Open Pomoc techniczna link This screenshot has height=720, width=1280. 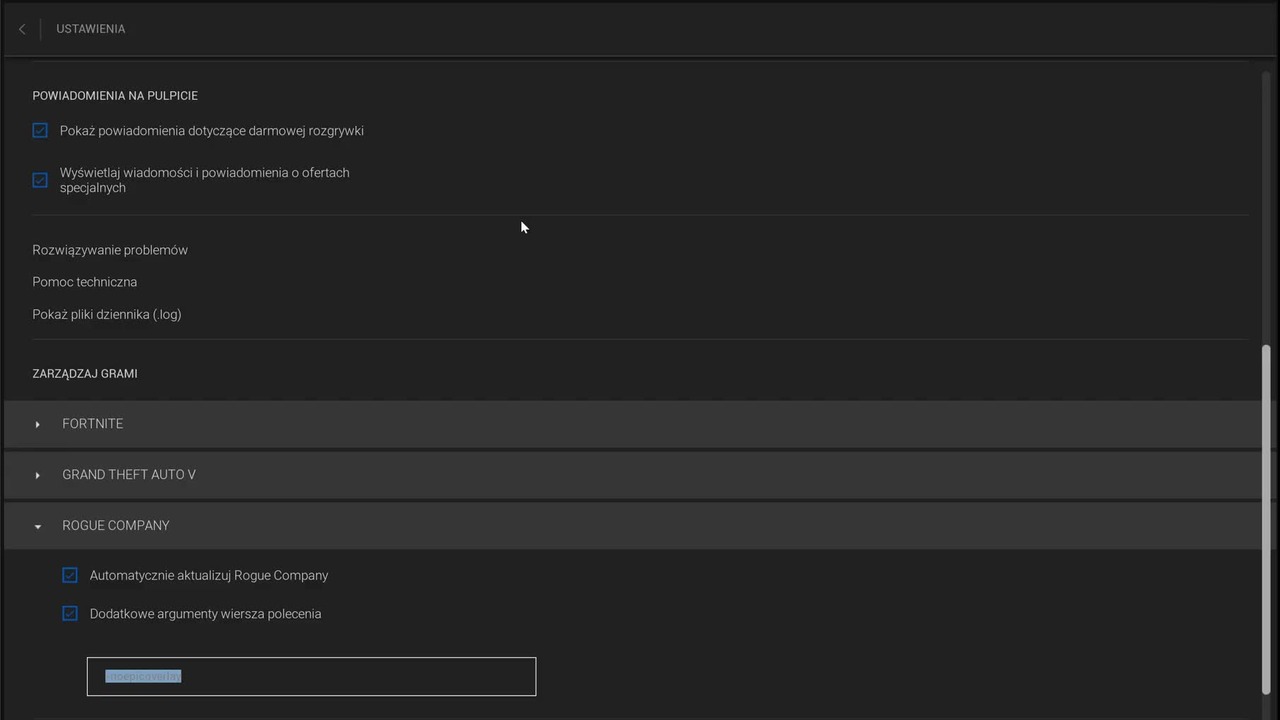pyautogui.click(x=85, y=282)
